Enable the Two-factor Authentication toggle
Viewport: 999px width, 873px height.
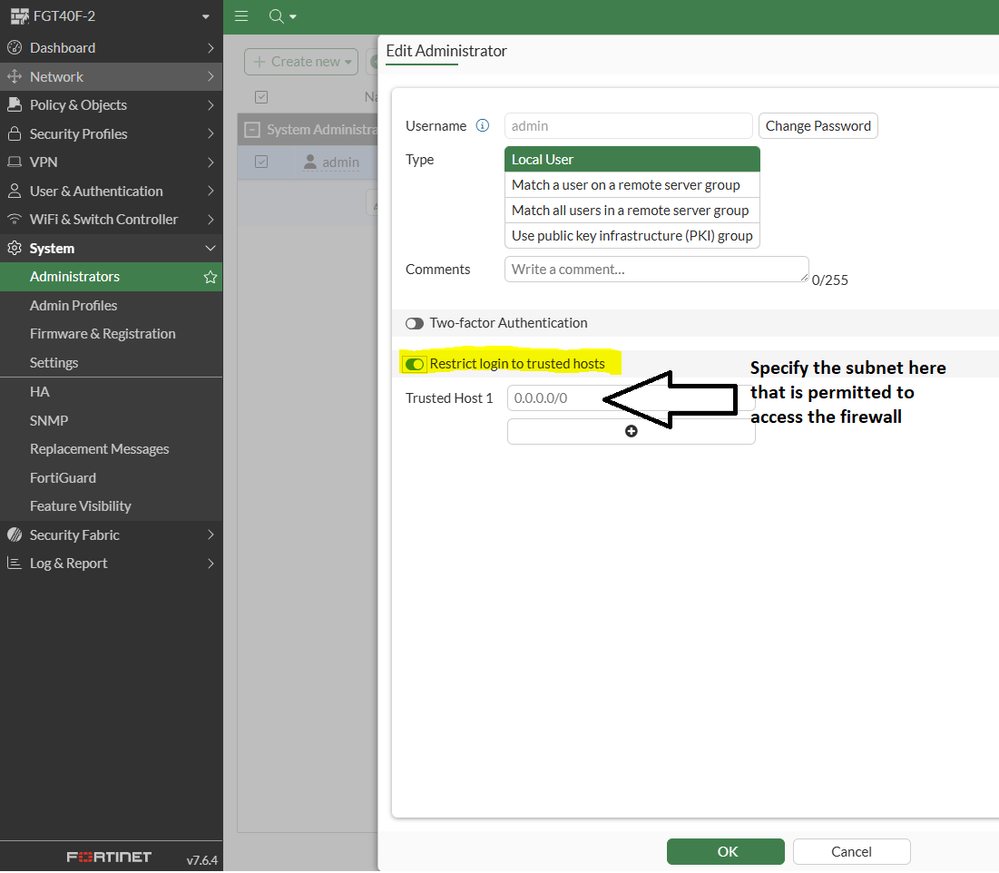pyautogui.click(x=414, y=323)
